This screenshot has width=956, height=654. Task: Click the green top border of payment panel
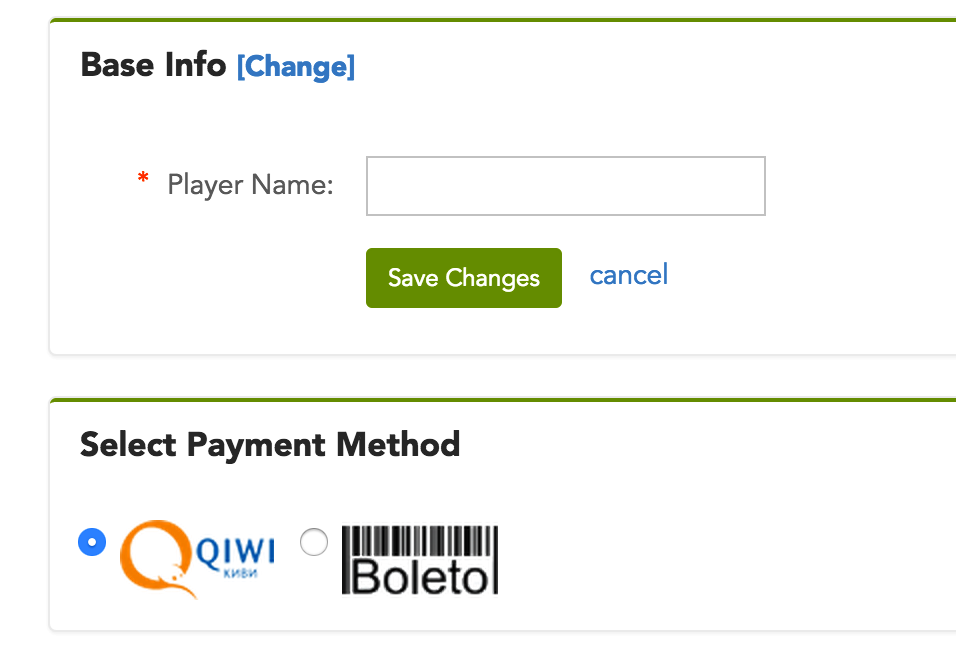[500, 399]
